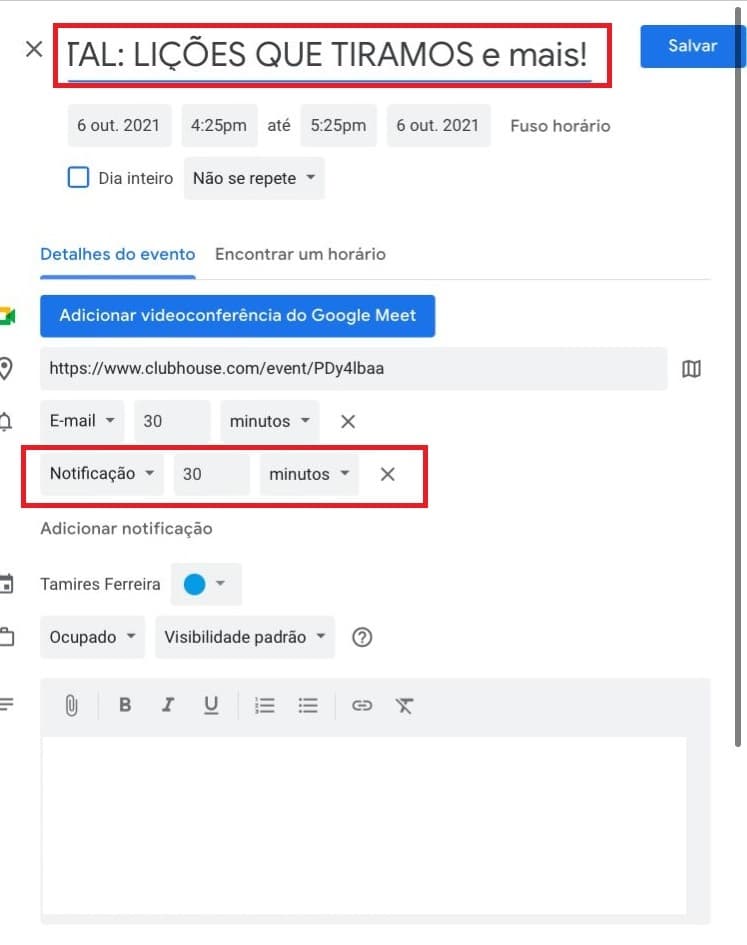
Task: Open map preview icon beside location
Action: 691,369
